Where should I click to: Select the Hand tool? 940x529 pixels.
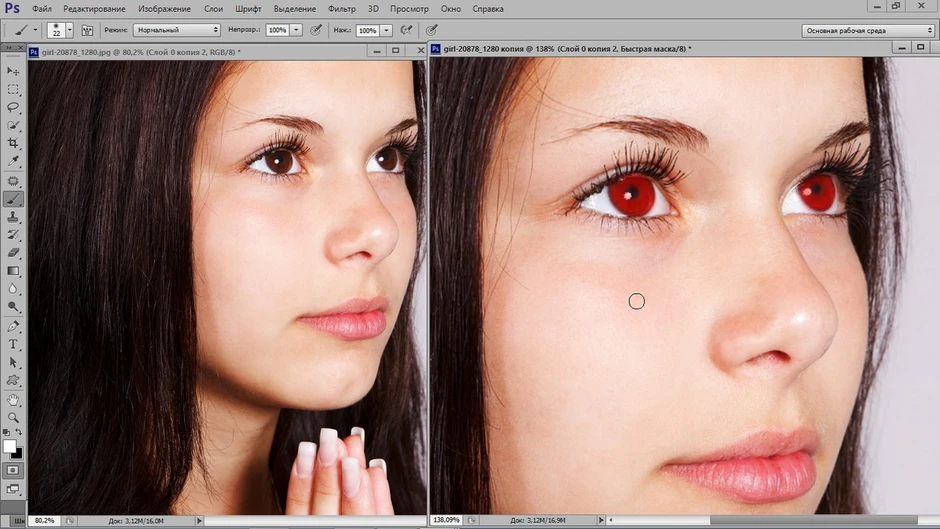click(x=13, y=399)
